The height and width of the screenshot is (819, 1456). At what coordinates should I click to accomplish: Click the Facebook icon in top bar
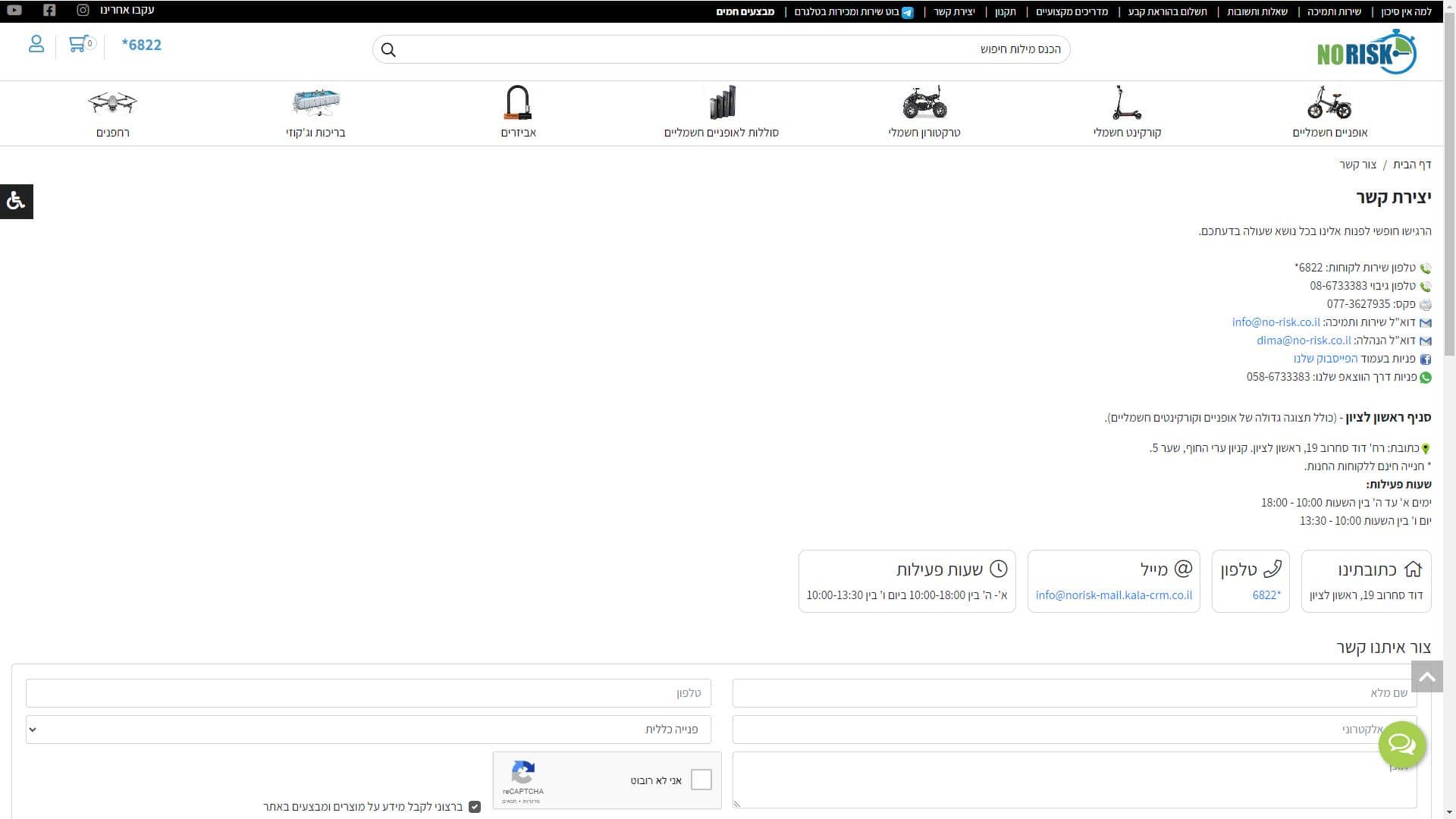tap(49, 11)
